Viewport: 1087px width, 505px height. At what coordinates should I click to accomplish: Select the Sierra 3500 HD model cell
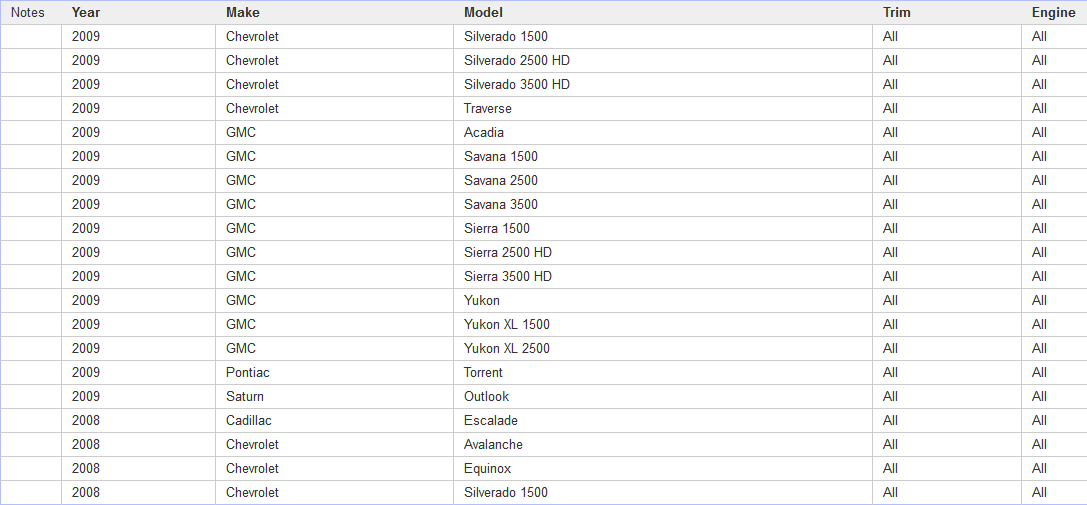(663, 277)
